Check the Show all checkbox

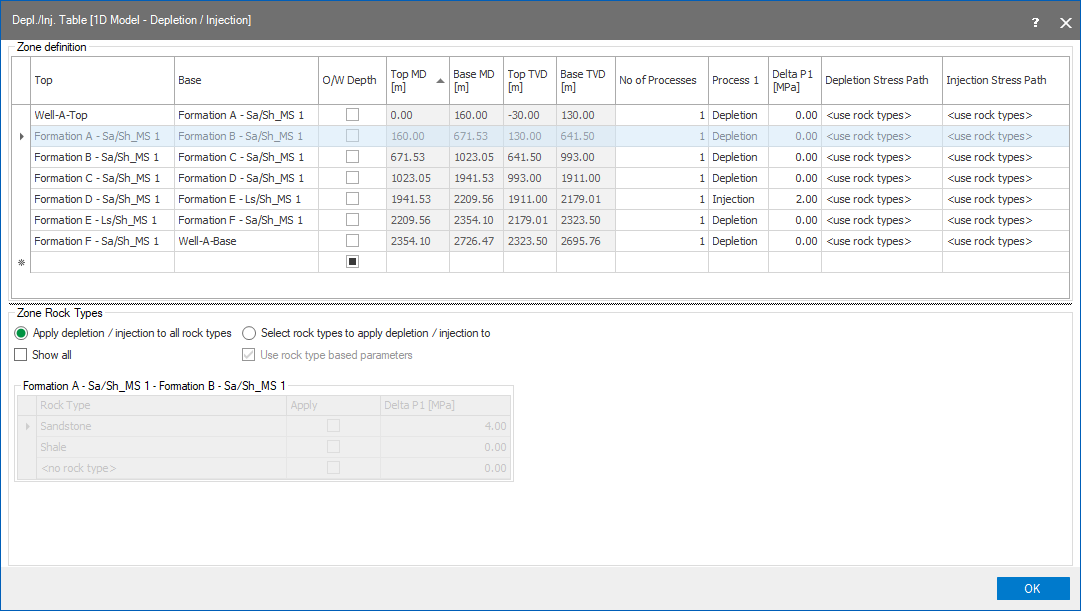click(21, 355)
